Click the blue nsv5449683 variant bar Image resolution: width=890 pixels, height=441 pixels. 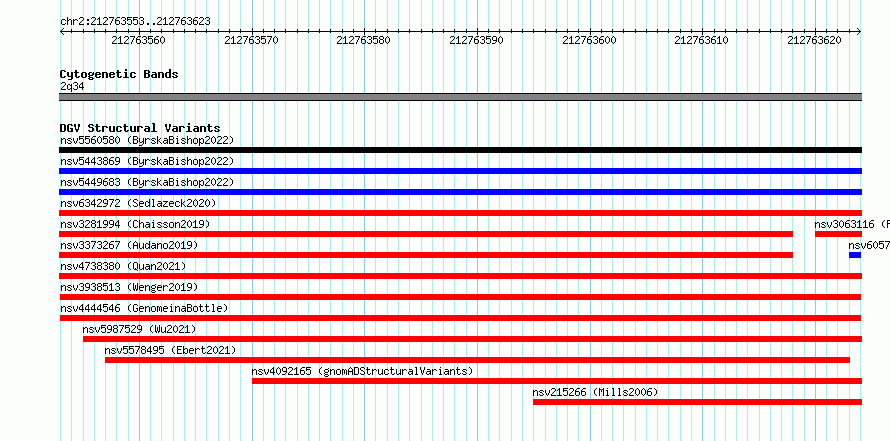(460, 192)
